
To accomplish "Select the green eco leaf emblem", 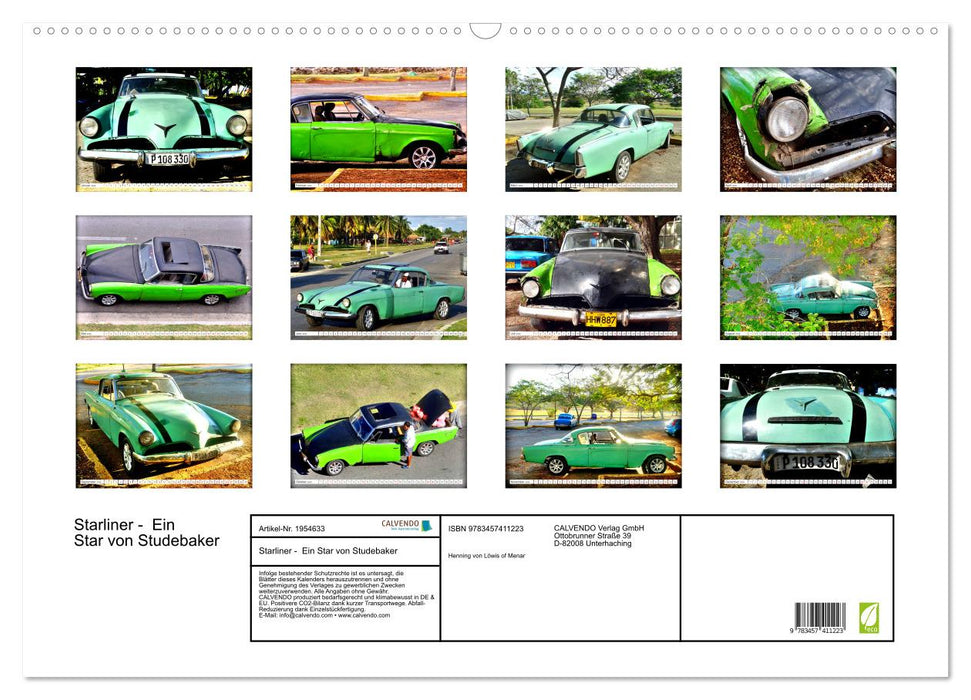I will [x=870, y=618].
